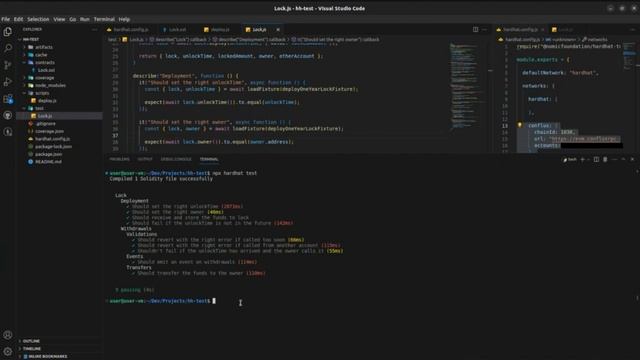The height and width of the screenshot is (360, 640).
Task: Close the terminal panel
Action: (632, 160)
